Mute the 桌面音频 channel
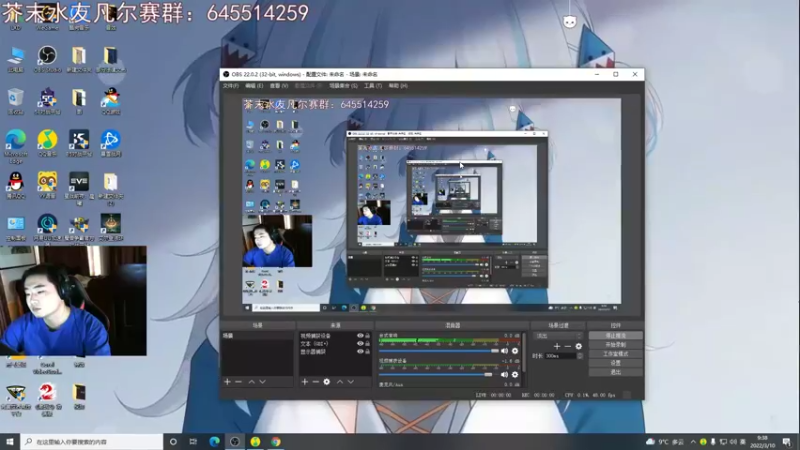 [x=505, y=351]
